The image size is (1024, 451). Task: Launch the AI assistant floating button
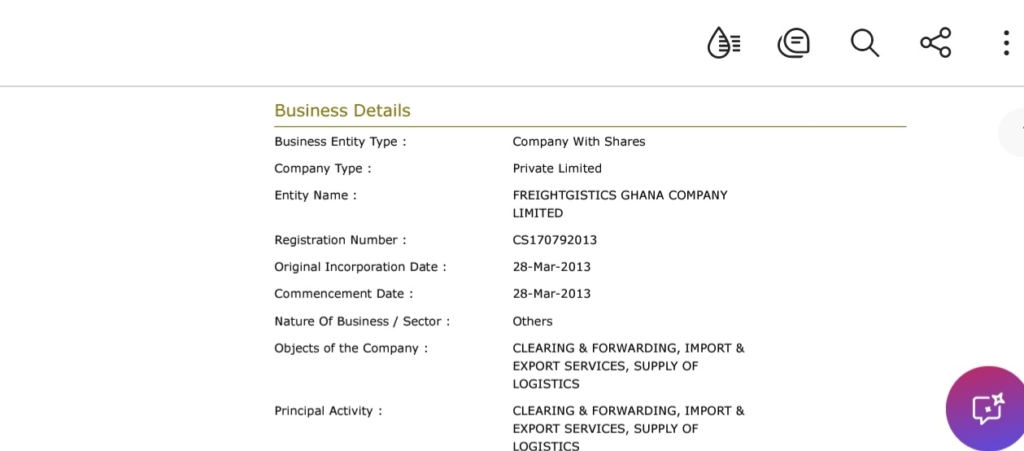coord(986,409)
